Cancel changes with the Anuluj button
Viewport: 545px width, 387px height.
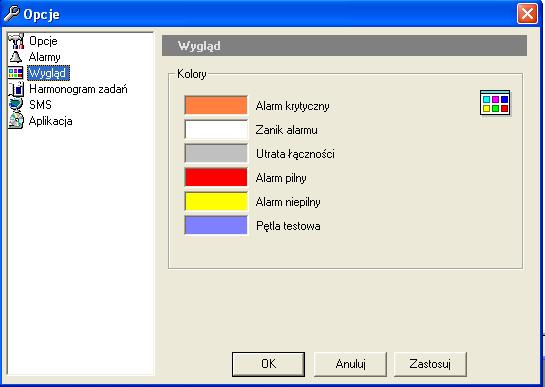click(350, 364)
